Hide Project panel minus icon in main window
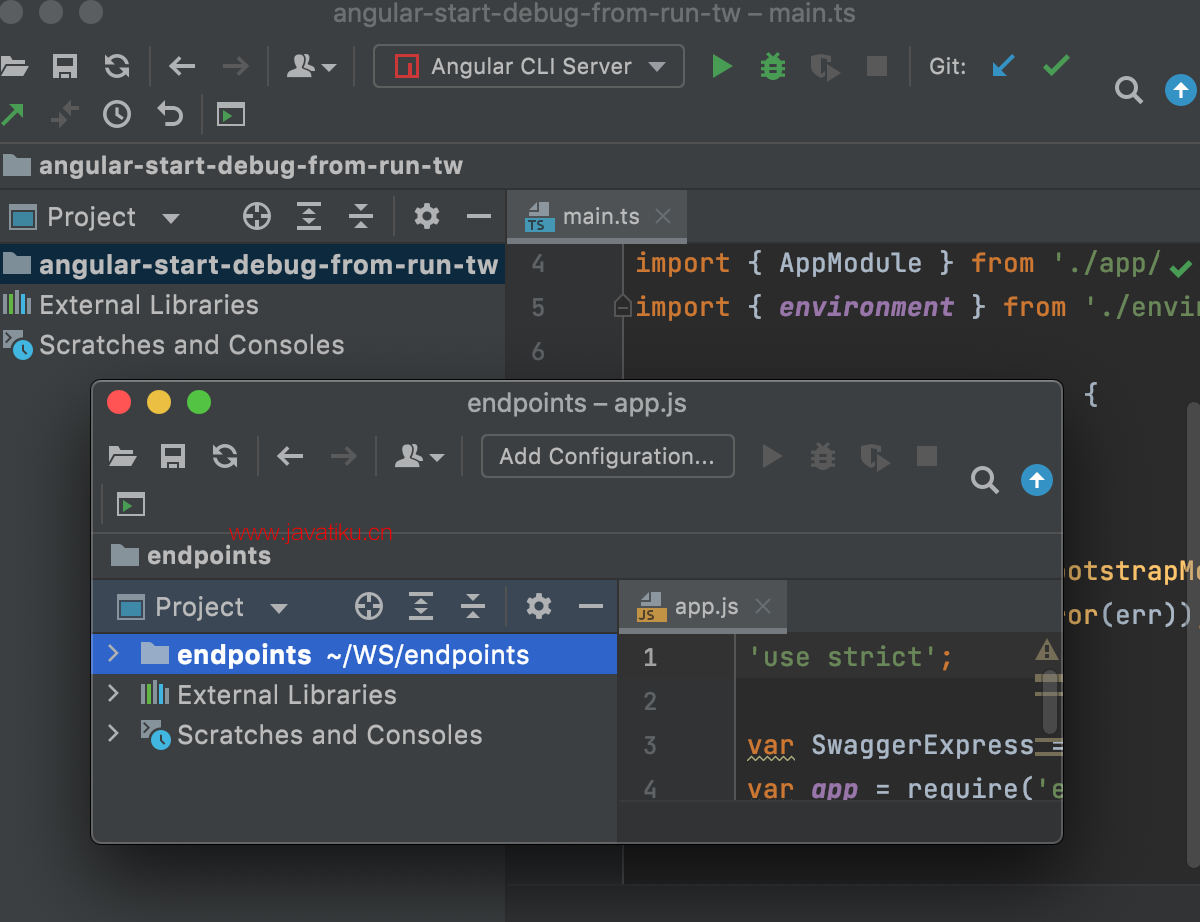 (479, 217)
